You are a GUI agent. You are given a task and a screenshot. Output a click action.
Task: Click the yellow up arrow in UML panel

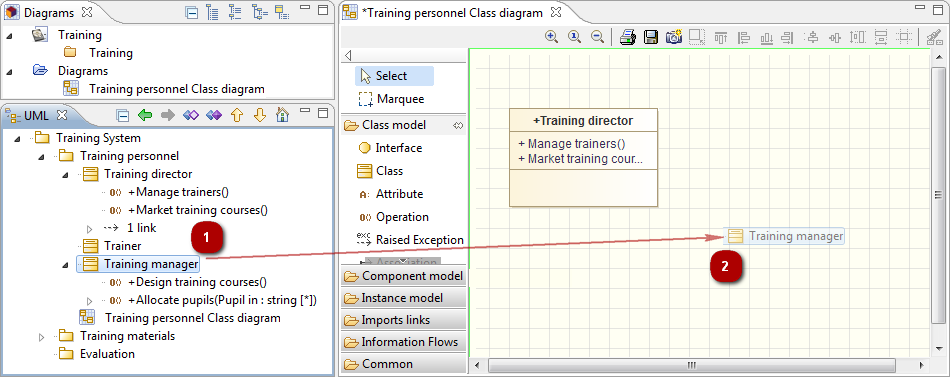click(237, 115)
